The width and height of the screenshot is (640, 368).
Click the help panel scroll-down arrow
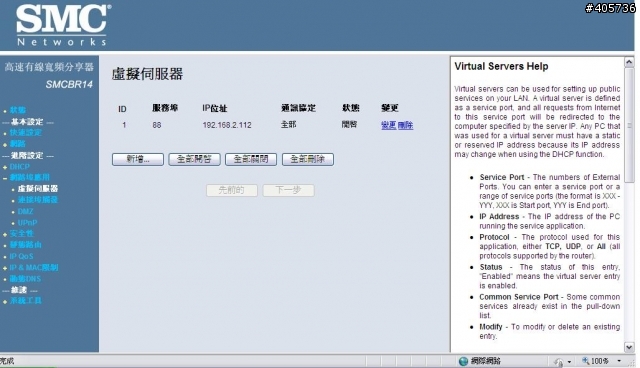click(x=629, y=347)
